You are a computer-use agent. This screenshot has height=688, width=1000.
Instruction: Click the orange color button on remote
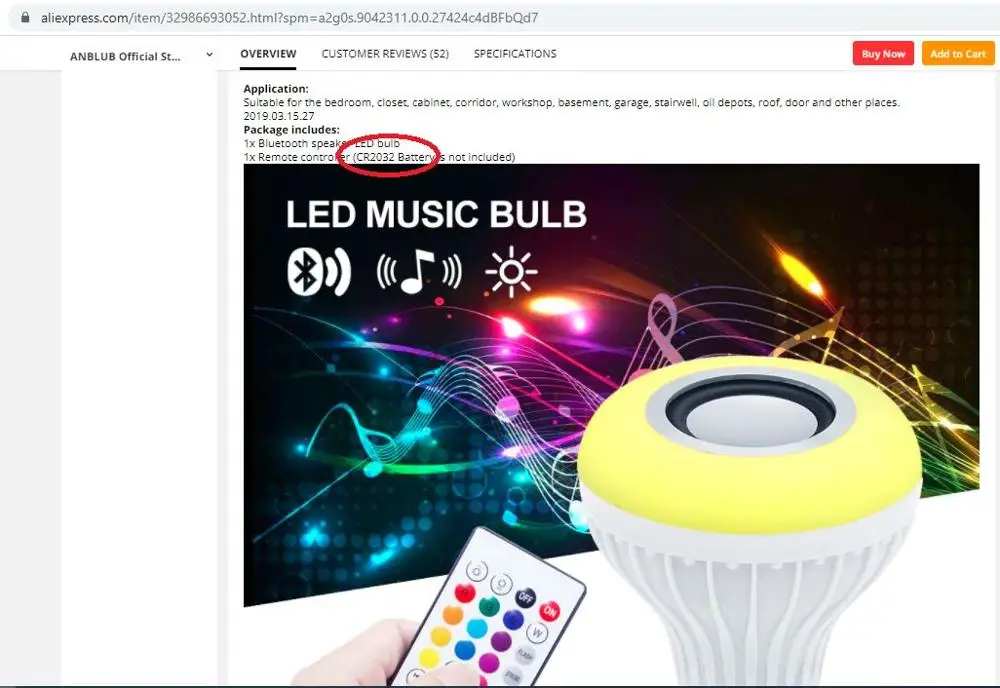pos(453,615)
